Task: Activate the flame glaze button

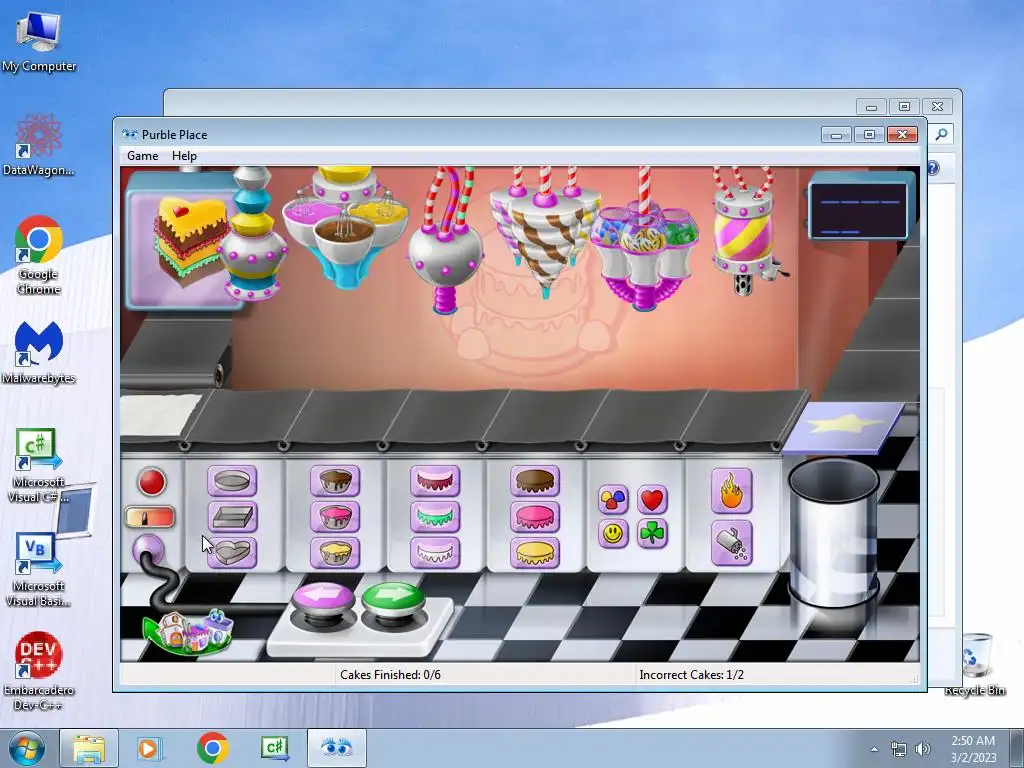Action: tap(731, 491)
